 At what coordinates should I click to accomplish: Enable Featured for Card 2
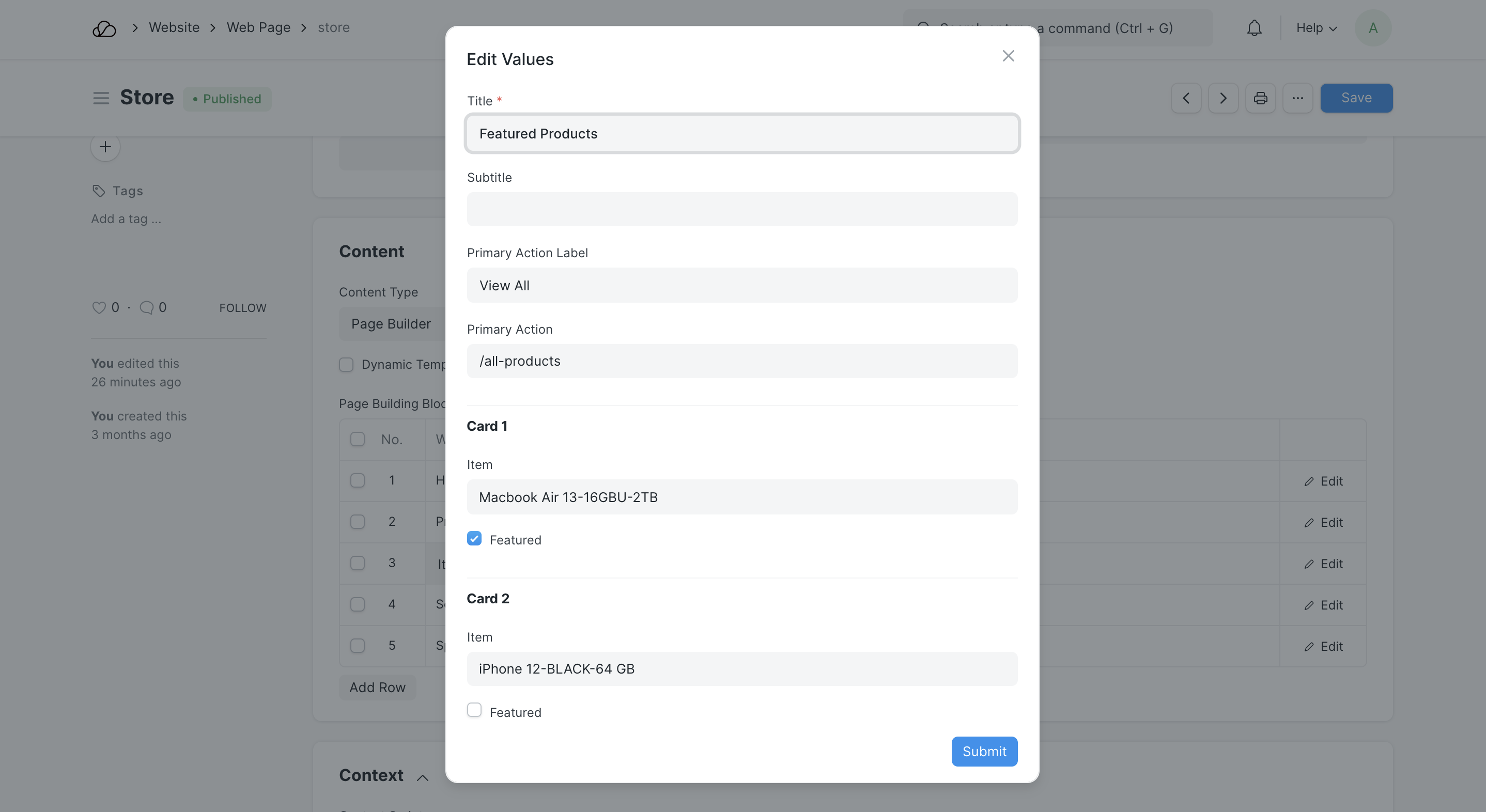474,710
